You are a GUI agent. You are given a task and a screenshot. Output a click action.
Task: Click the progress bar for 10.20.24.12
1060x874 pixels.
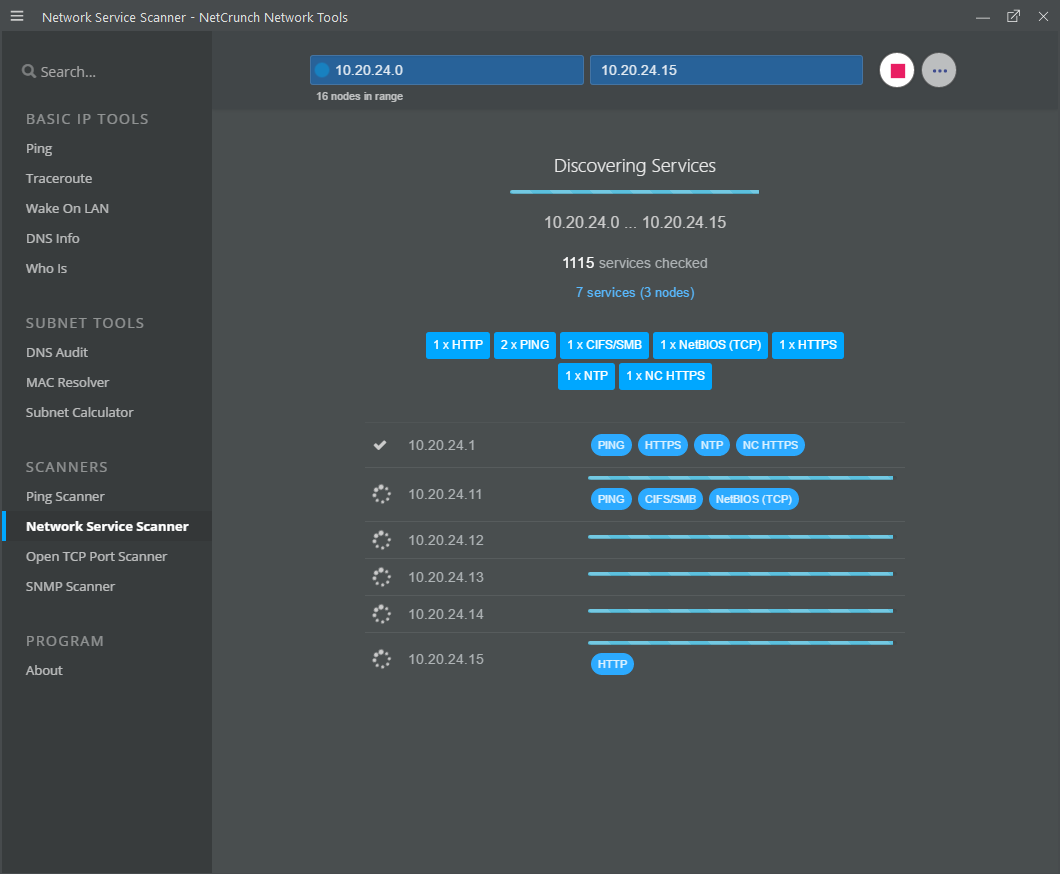coord(740,537)
